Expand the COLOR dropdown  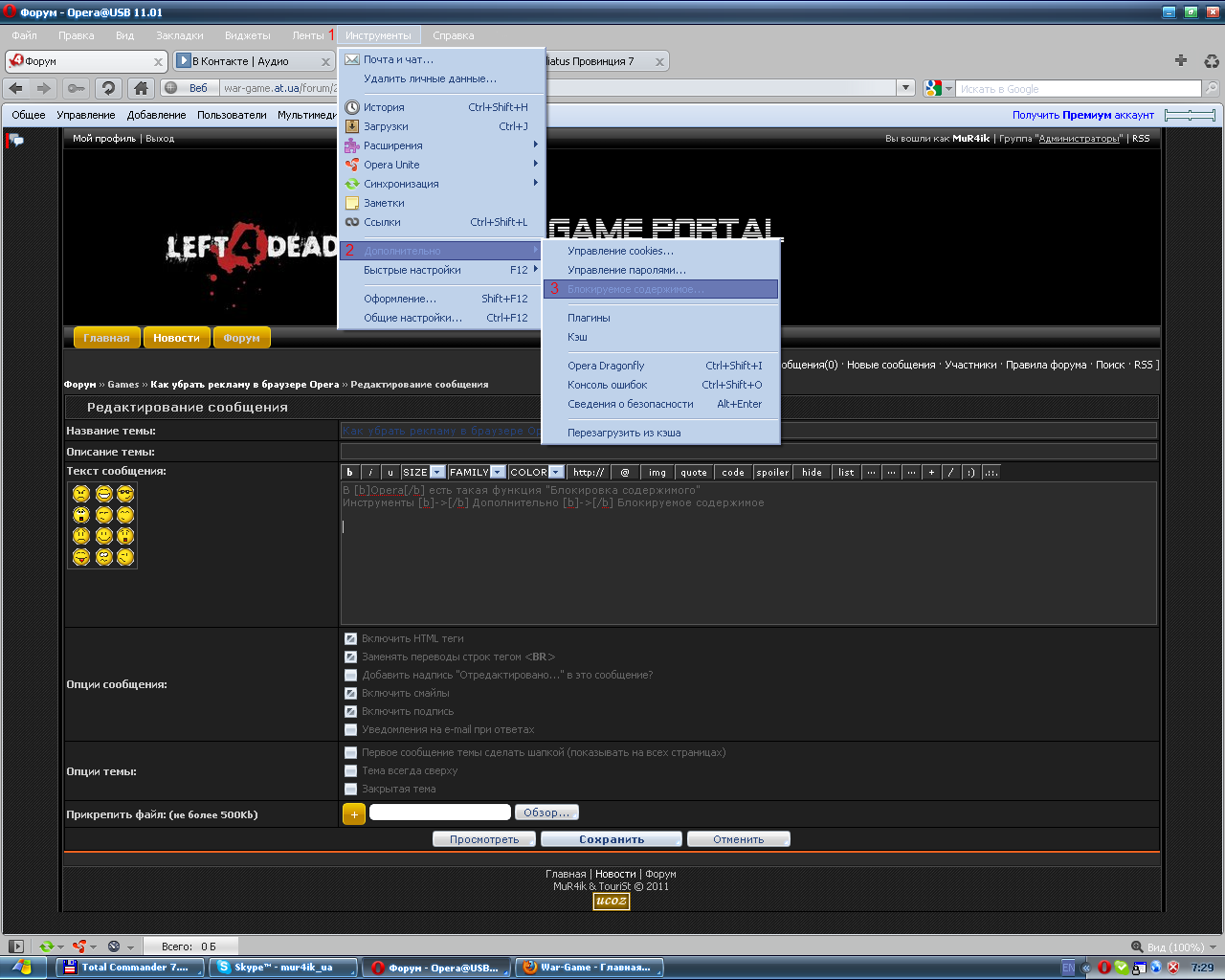pos(536,472)
